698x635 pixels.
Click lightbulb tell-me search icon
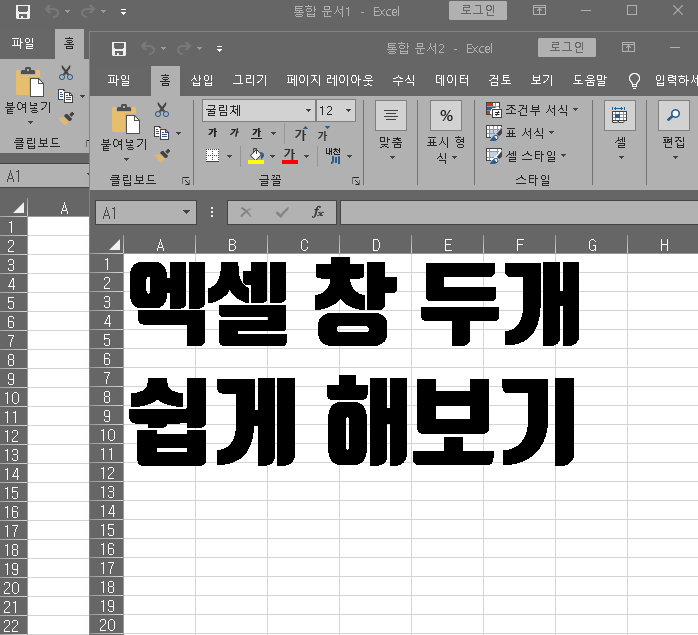[x=634, y=81]
